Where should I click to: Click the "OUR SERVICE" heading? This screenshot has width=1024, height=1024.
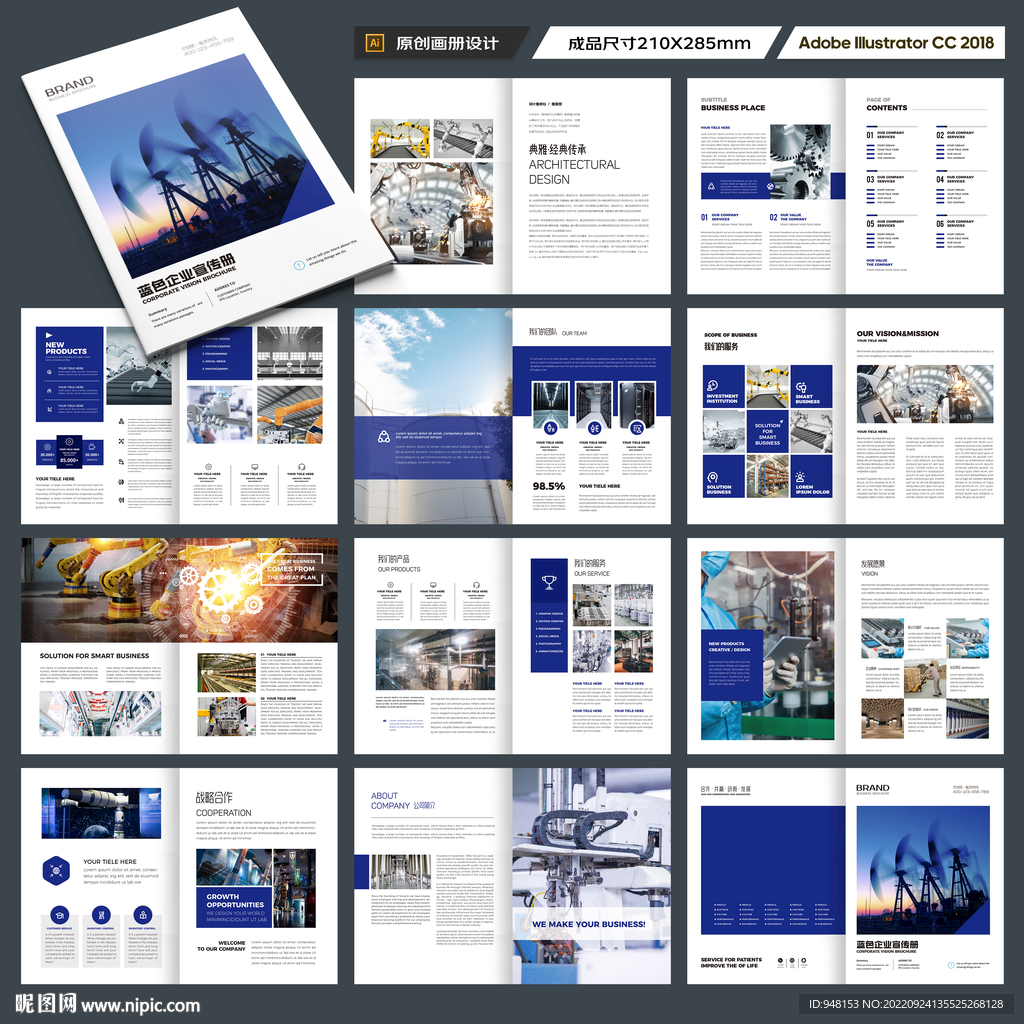592,573
